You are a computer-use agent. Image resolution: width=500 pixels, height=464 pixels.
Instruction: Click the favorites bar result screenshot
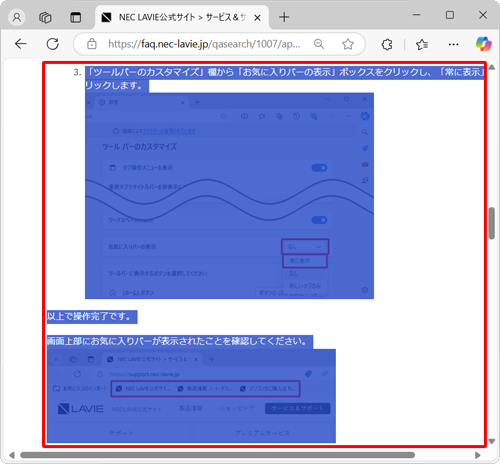(191, 396)
